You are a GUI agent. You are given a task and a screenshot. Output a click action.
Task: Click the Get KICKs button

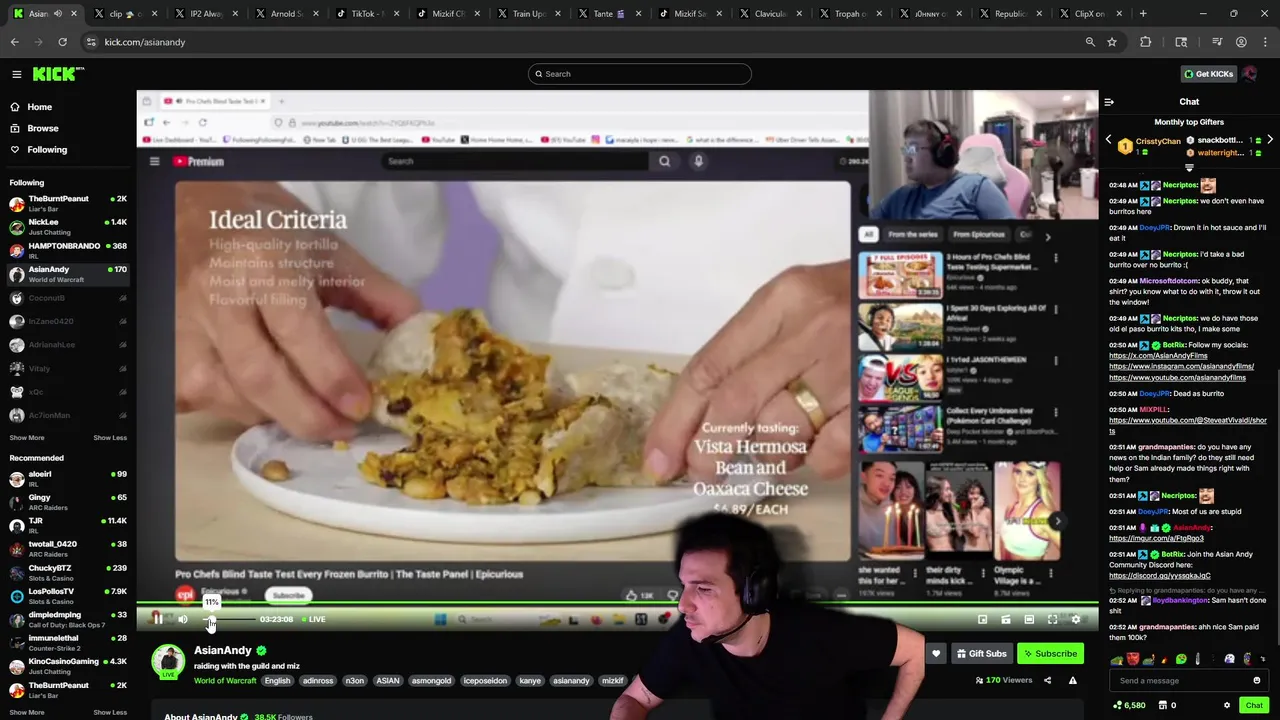(1209, 74)
